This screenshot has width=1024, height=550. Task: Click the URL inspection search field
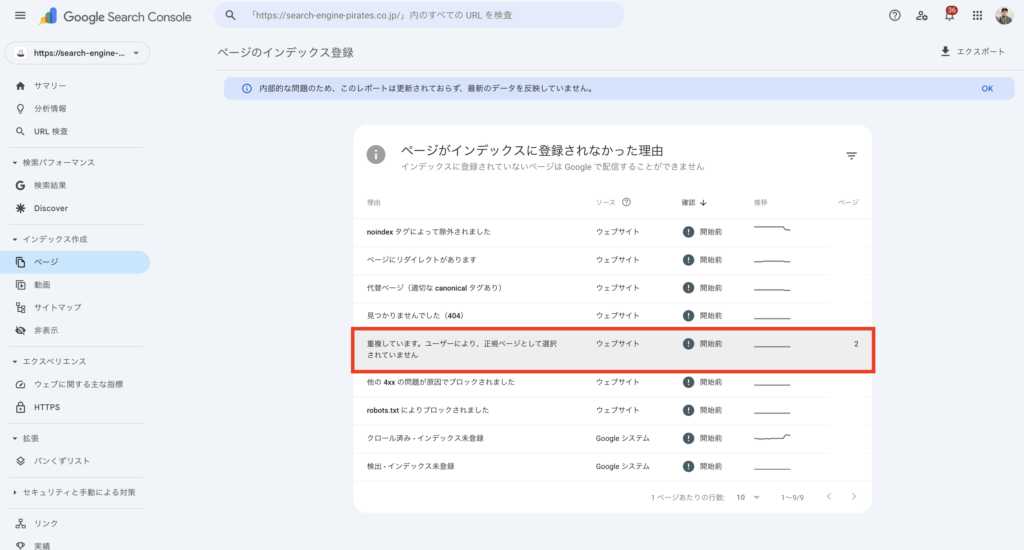(x=420, y=16)
